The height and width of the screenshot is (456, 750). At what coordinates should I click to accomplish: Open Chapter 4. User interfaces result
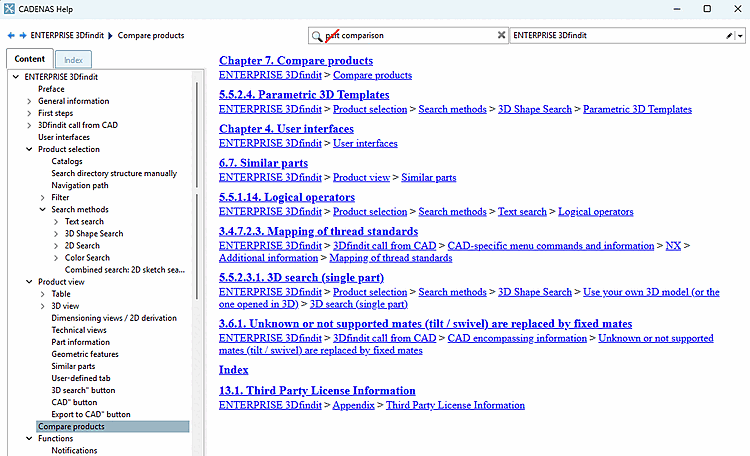(287, 129)
